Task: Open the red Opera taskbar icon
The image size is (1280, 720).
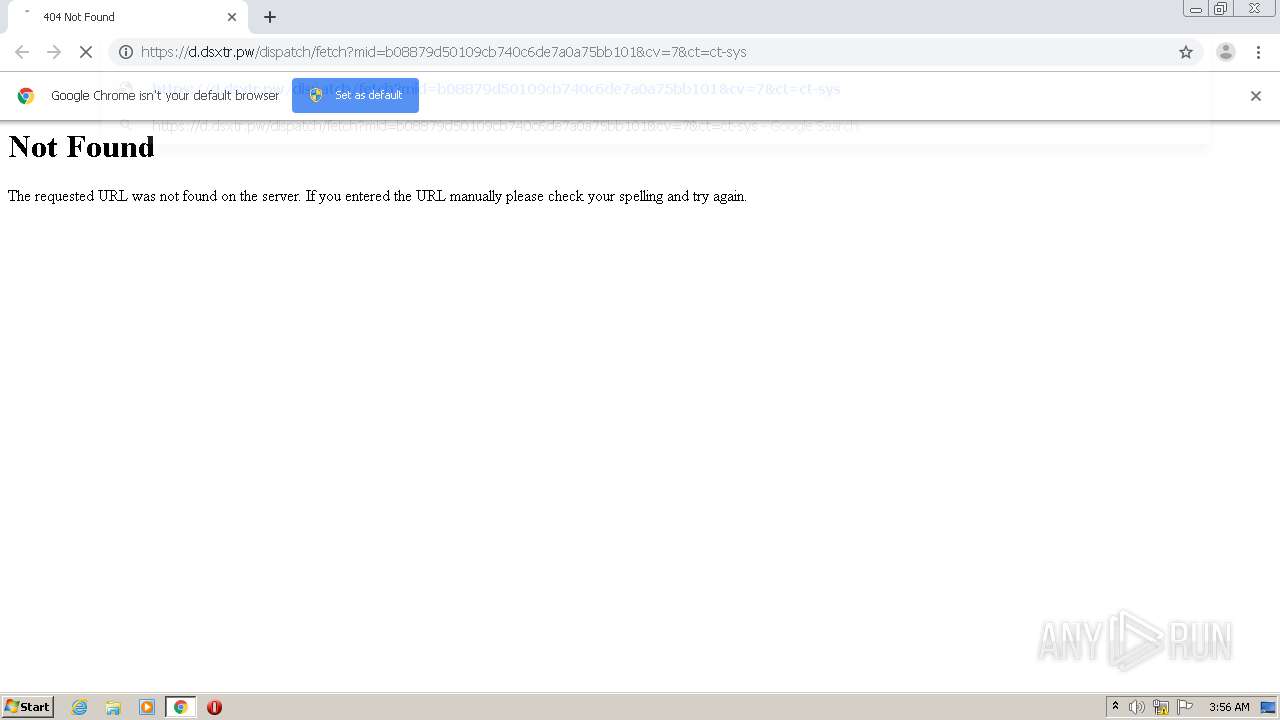Action: coord(214,707)
